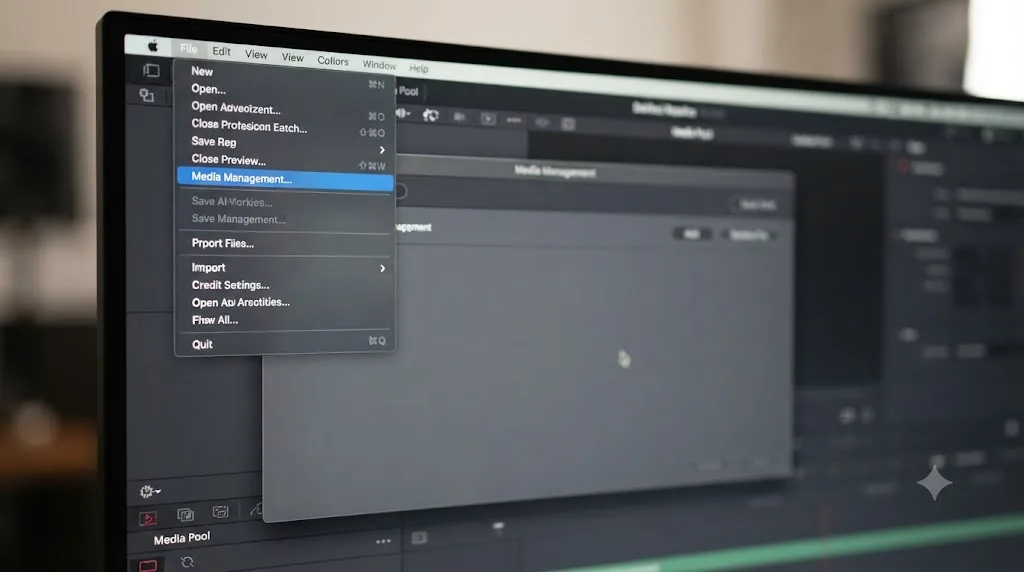The height and width of the screenshot is (572, 1024).
Task: Click the globe-like icon next to the speaker
Action: pos(431,116)
